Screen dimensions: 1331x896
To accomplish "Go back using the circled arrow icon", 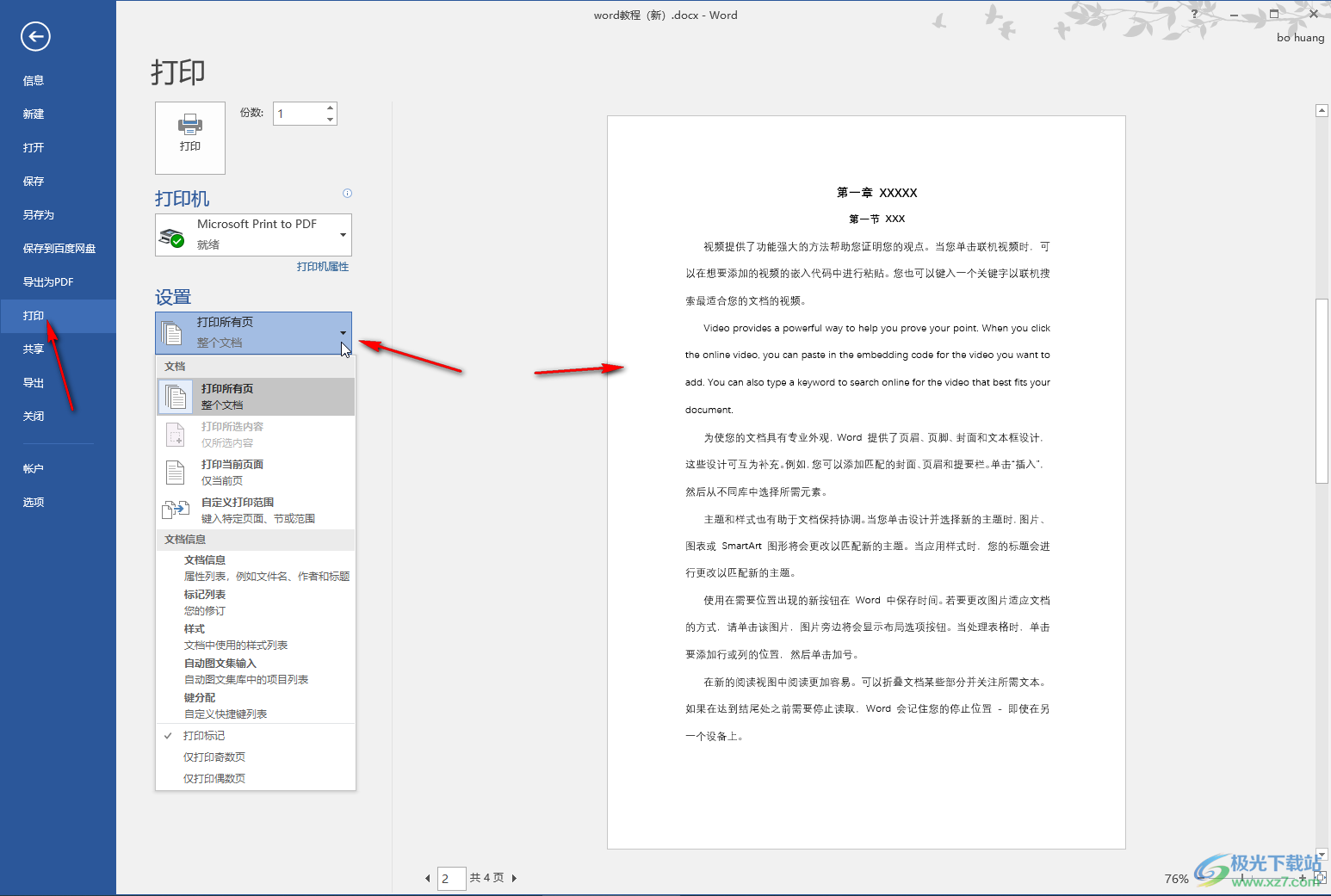I will (x=35, y=36).
